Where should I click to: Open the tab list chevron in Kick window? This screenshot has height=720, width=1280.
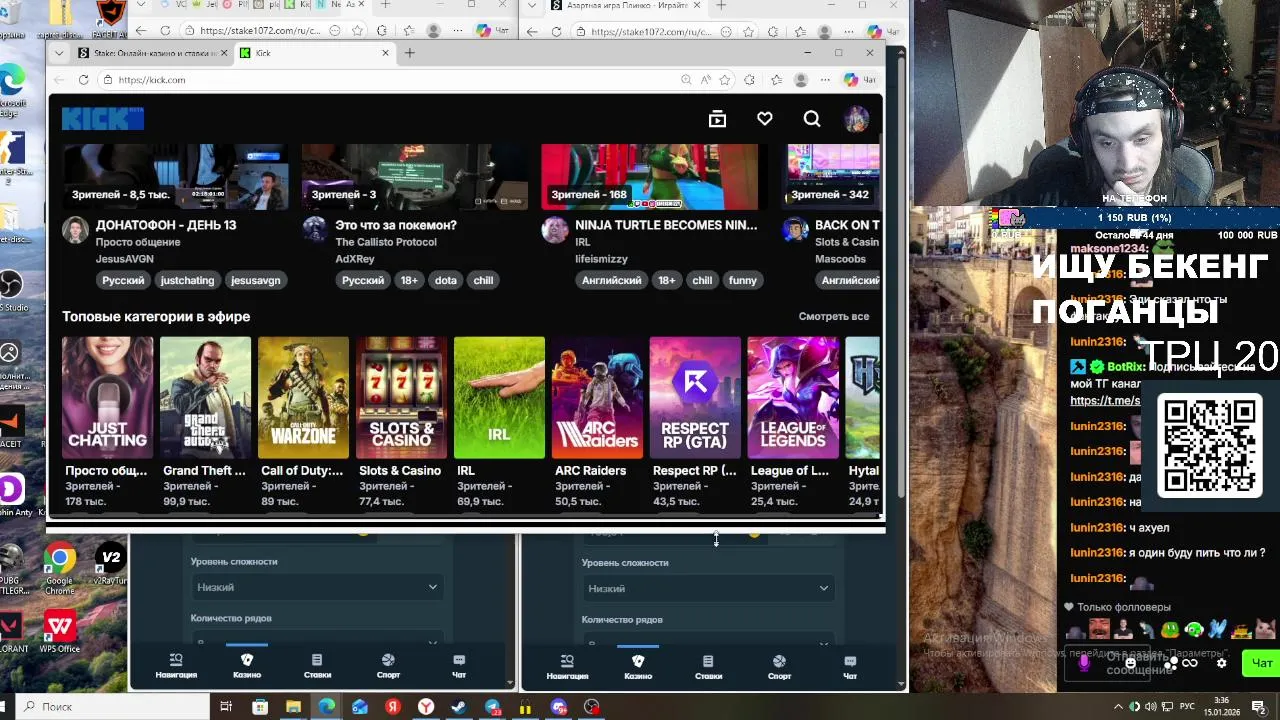[59, 53]
